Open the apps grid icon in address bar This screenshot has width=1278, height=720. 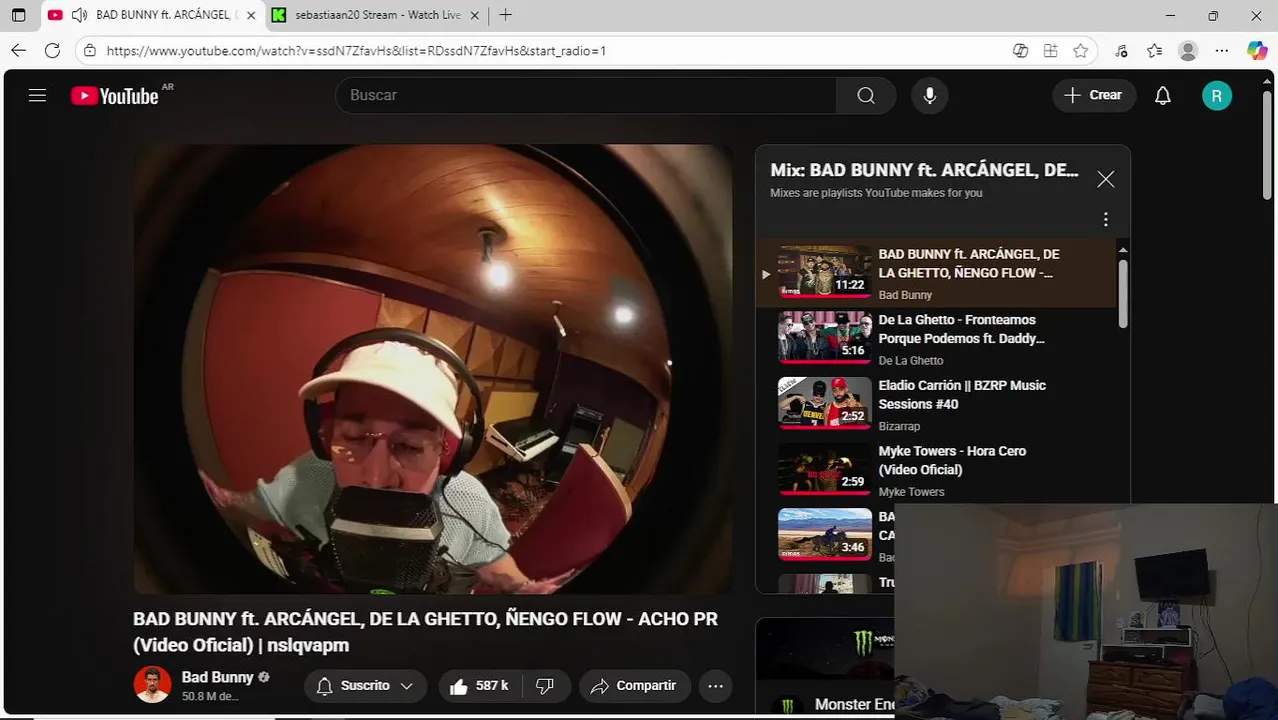pyautogui.click(x=1050, y=51)
